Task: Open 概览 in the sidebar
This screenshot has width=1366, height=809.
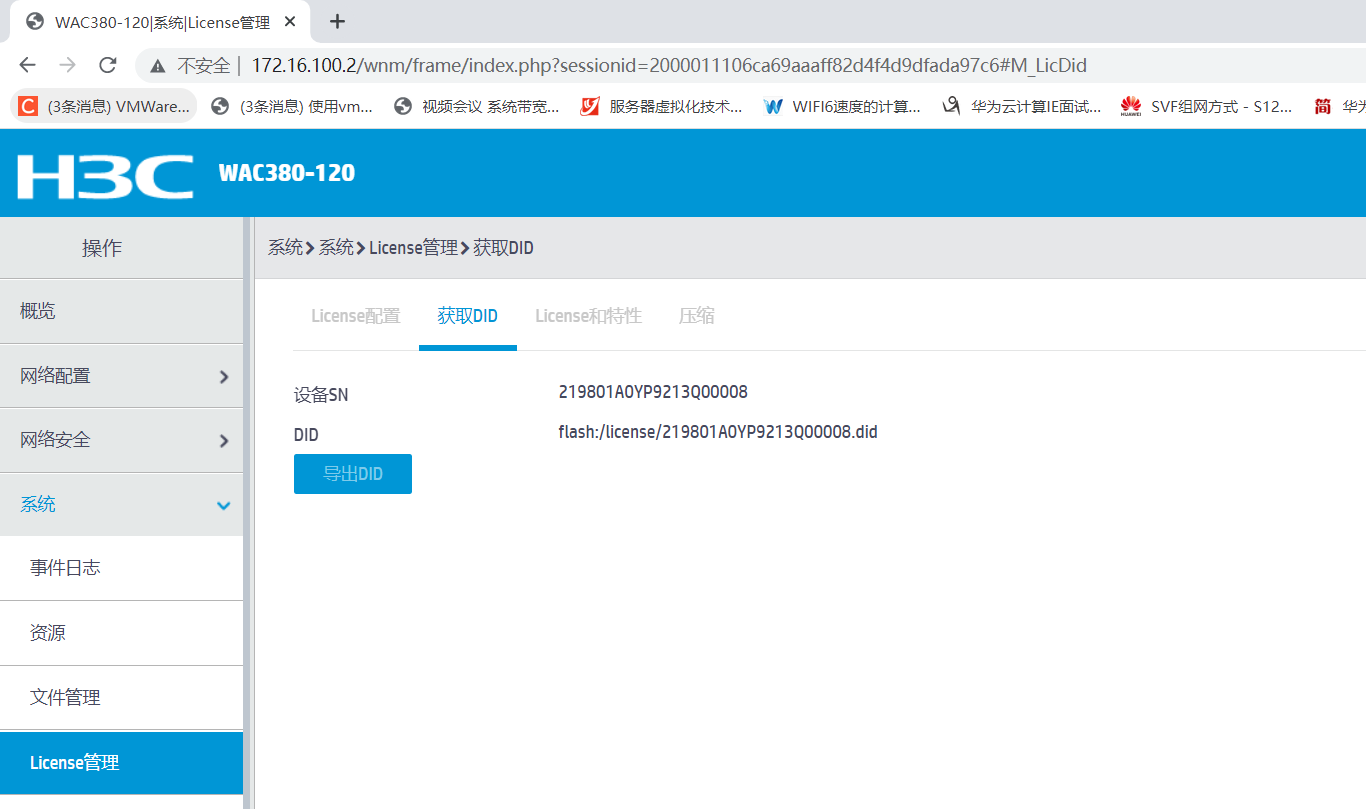Action: click(121, 311)
